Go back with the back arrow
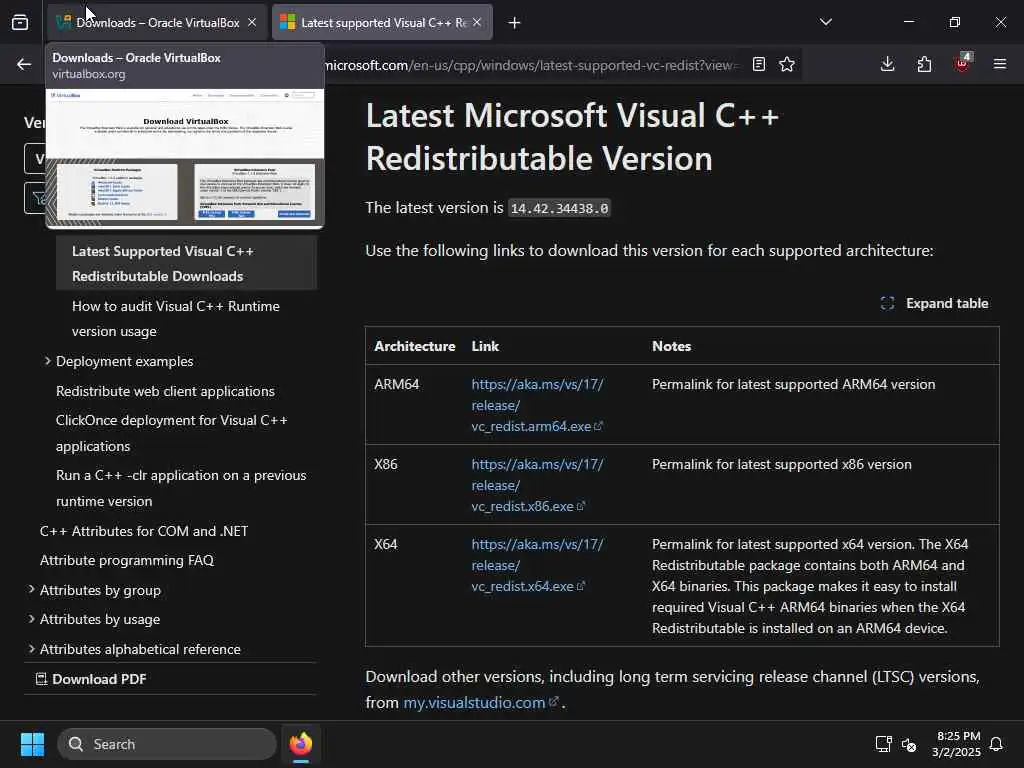 pyautogui.click(x=24, y=64)
